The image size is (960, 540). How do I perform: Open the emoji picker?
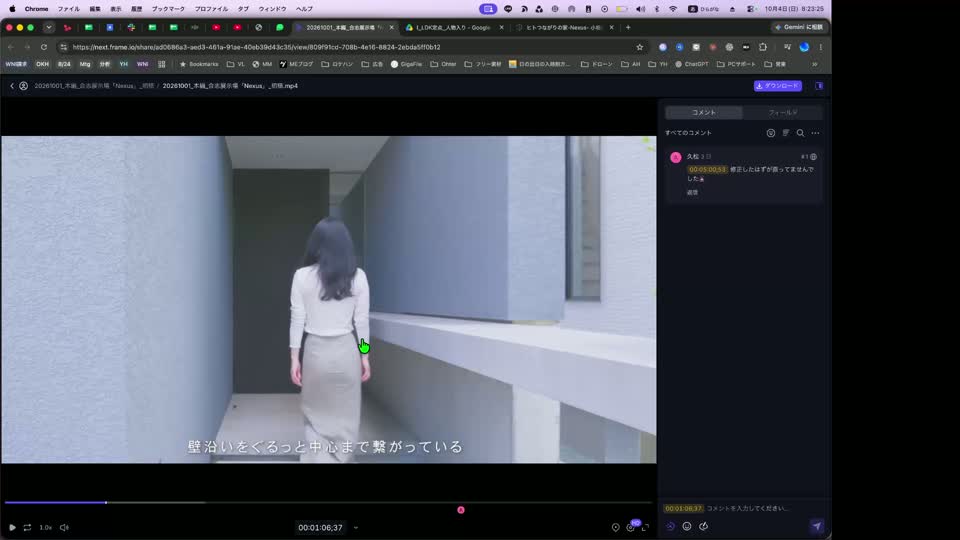(687, 526)
